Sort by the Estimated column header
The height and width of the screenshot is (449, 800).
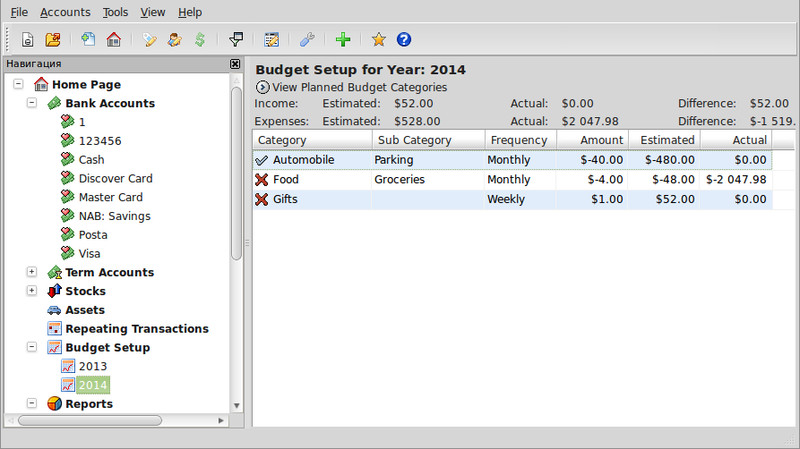click(x=664, y=140)
